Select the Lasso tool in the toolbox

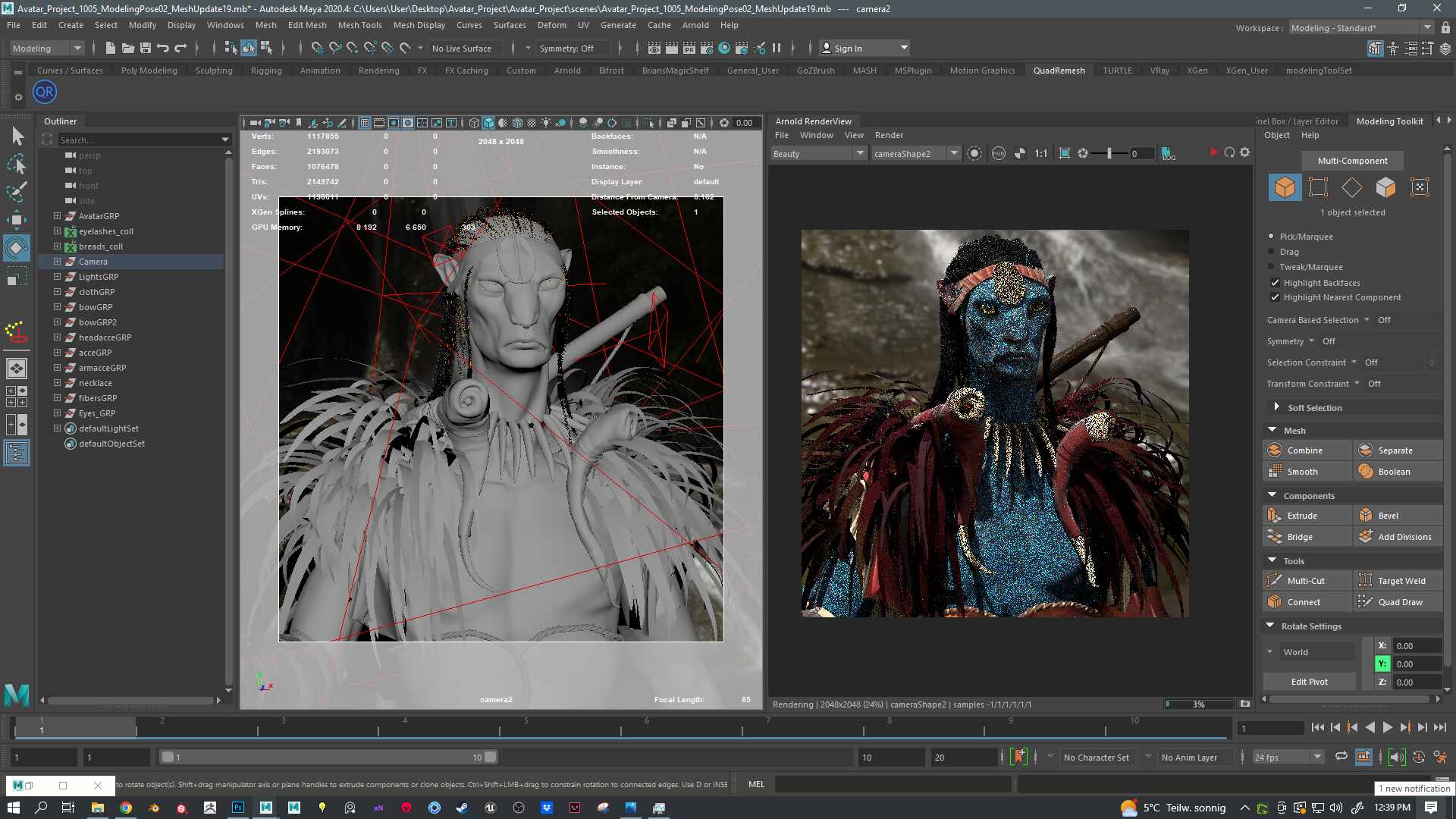[x=17, y=164]
